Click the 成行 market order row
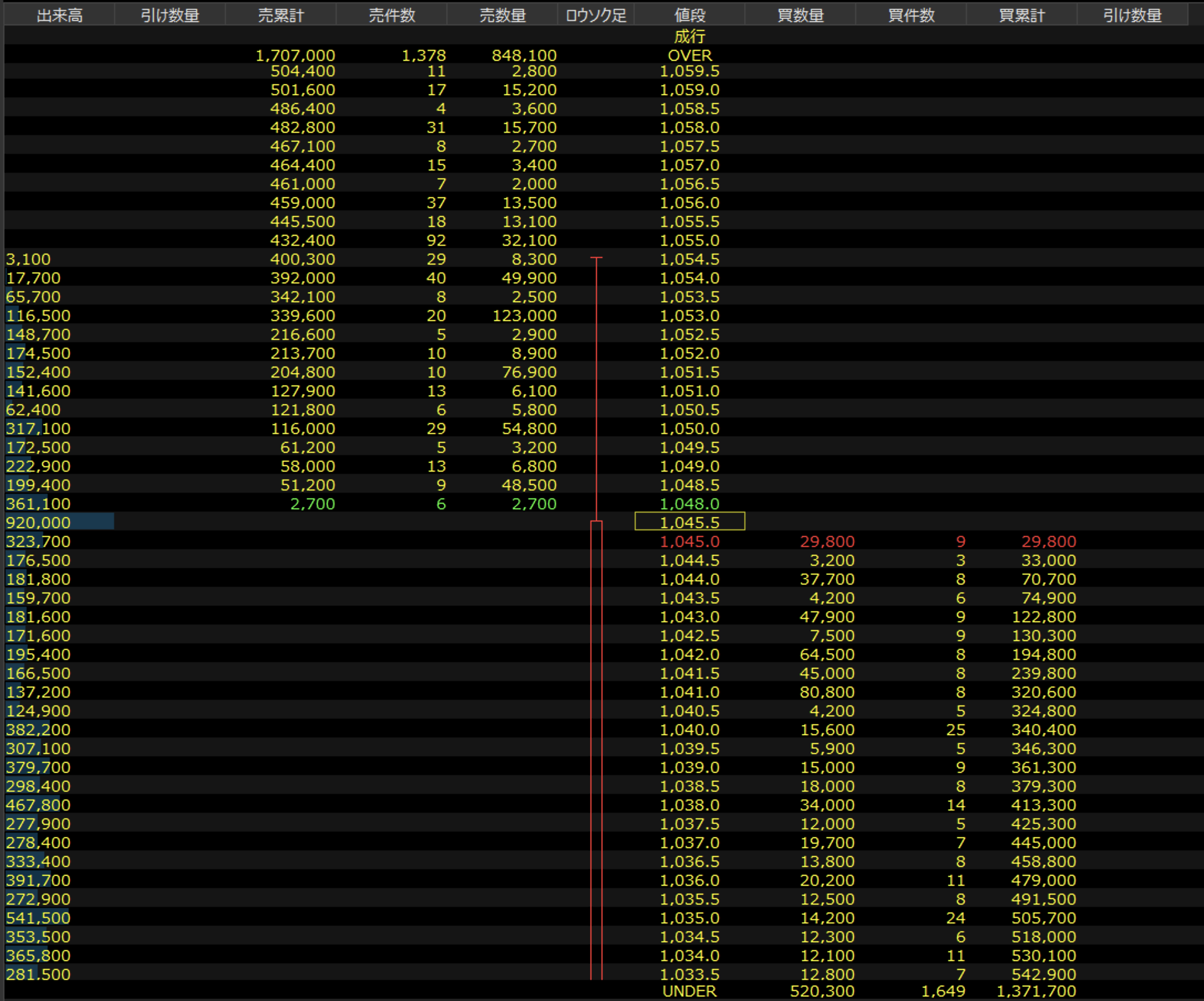This screenshot has height=1001, width=1204. (689, 37)
